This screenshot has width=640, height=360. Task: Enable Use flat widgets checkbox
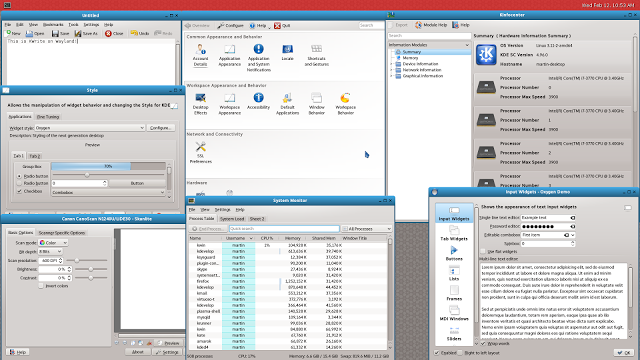tap(483, 251)
